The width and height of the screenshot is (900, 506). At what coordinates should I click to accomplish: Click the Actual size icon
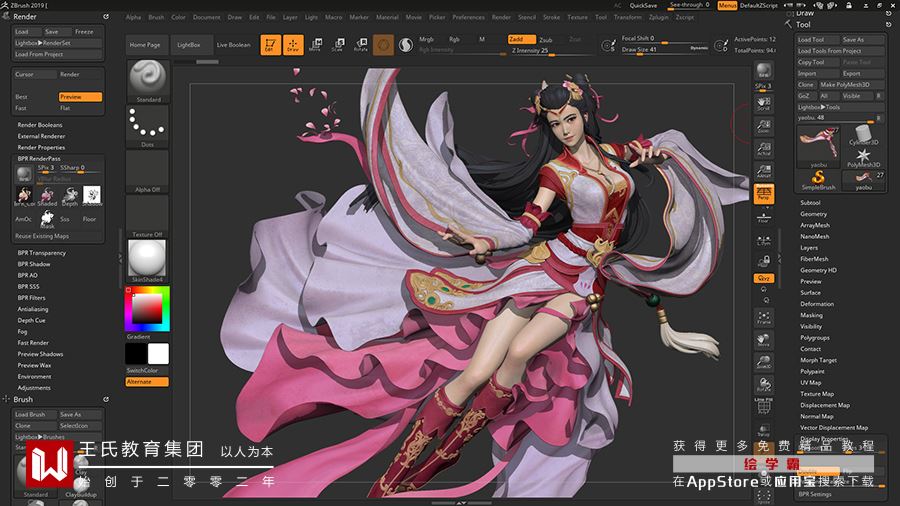coord(763,149)
